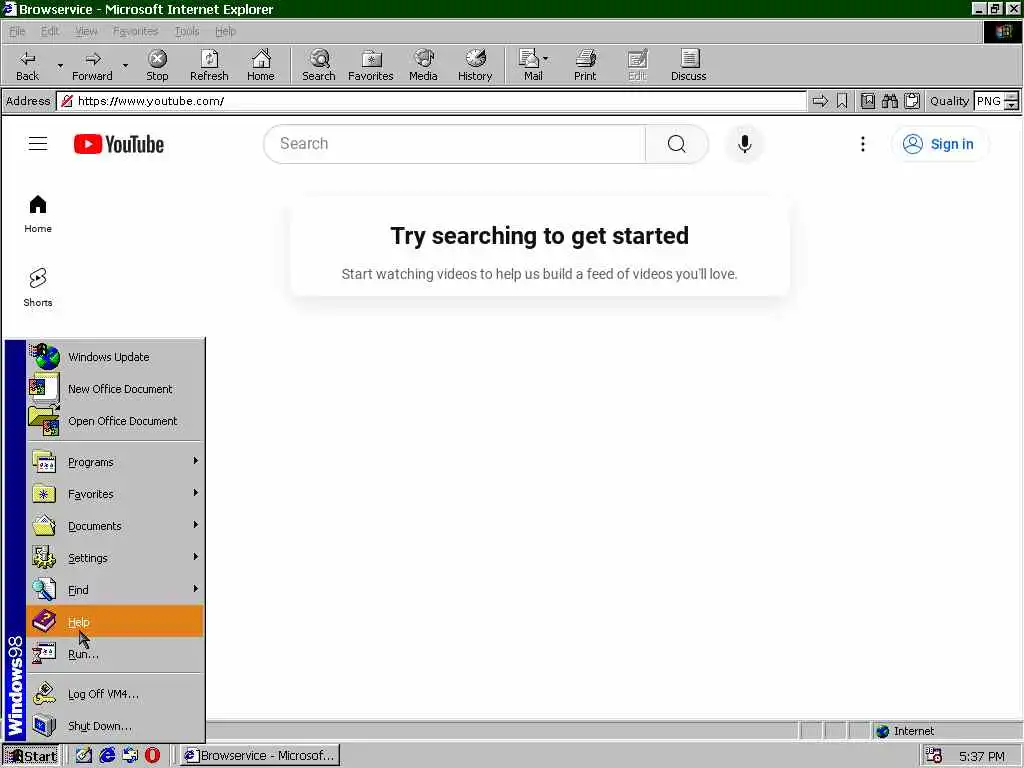
Task: Click the binoculars find icon
Action: (889, 101)
